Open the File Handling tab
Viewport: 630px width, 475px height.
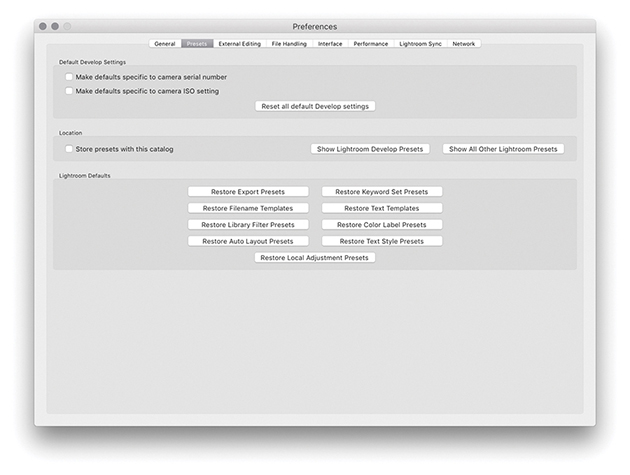point(289,44)
